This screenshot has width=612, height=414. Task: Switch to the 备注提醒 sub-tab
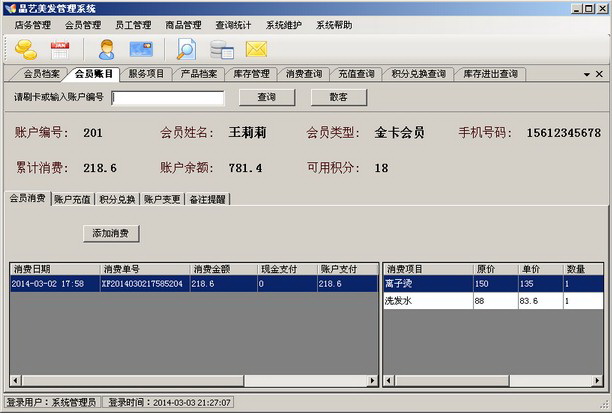(207, 199)
